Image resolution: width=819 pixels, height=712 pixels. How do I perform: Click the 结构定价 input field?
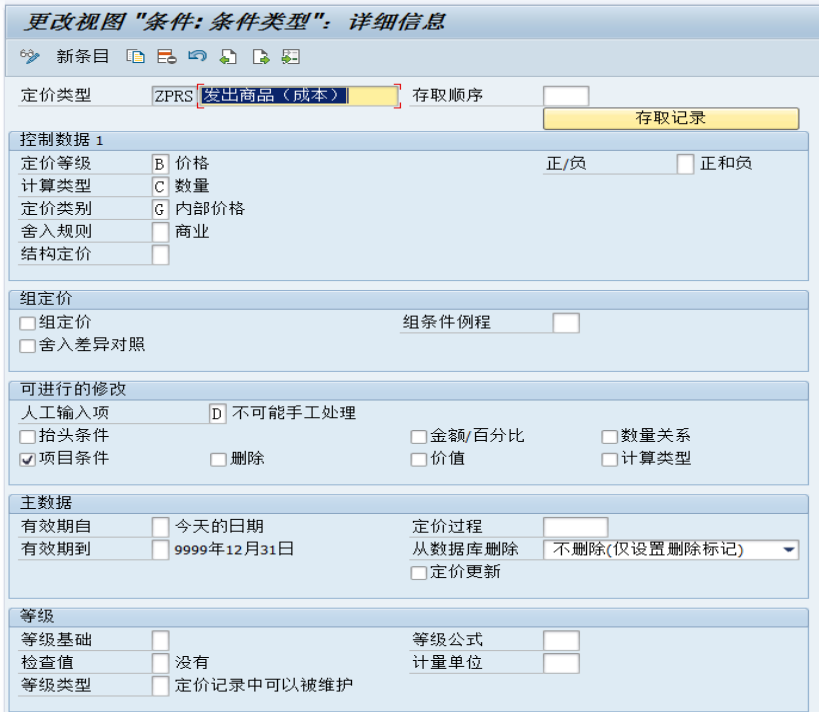click(160, 255)
